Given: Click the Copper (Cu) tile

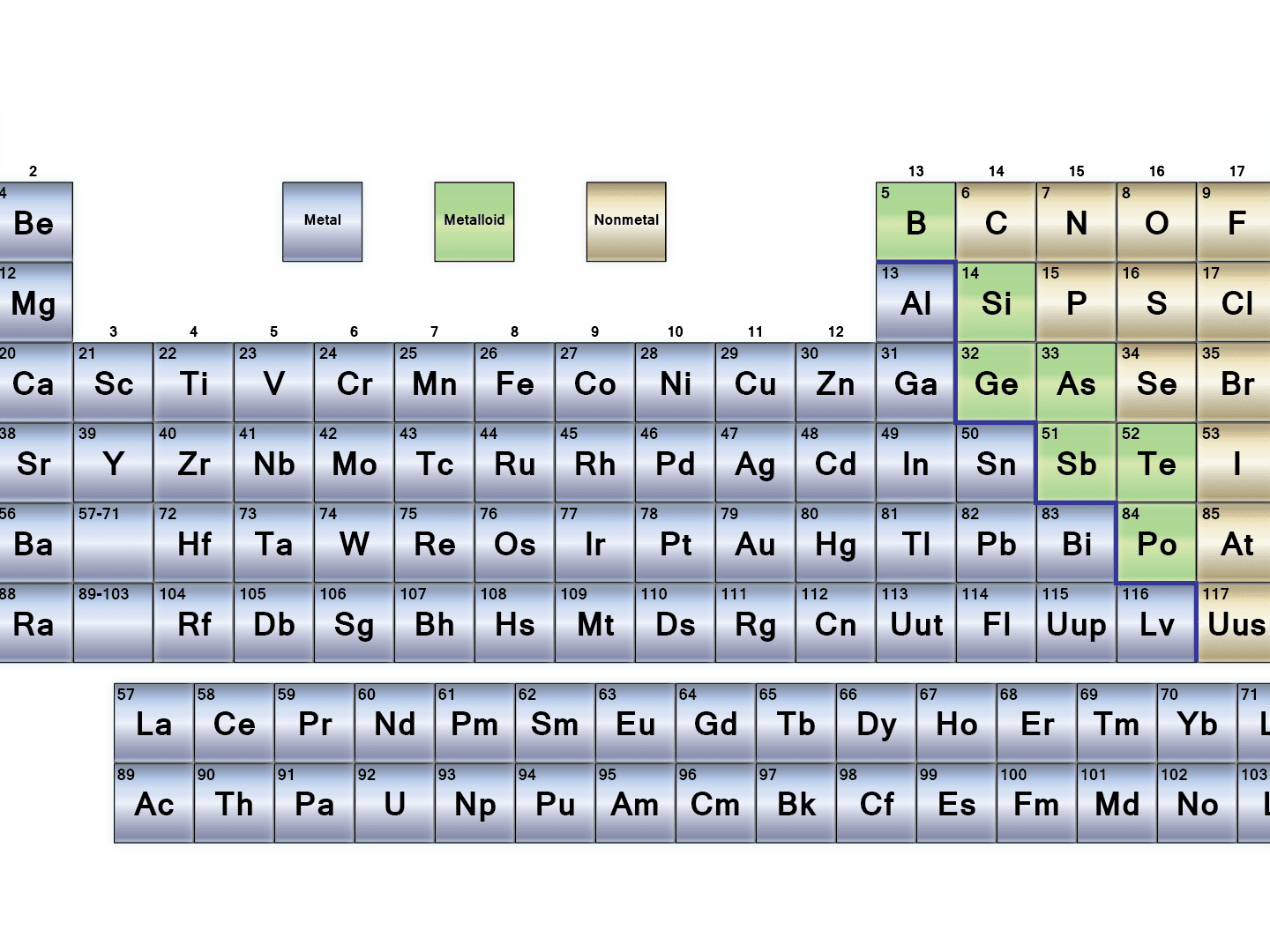Looking at the screenshot, I should coord(755,383).
